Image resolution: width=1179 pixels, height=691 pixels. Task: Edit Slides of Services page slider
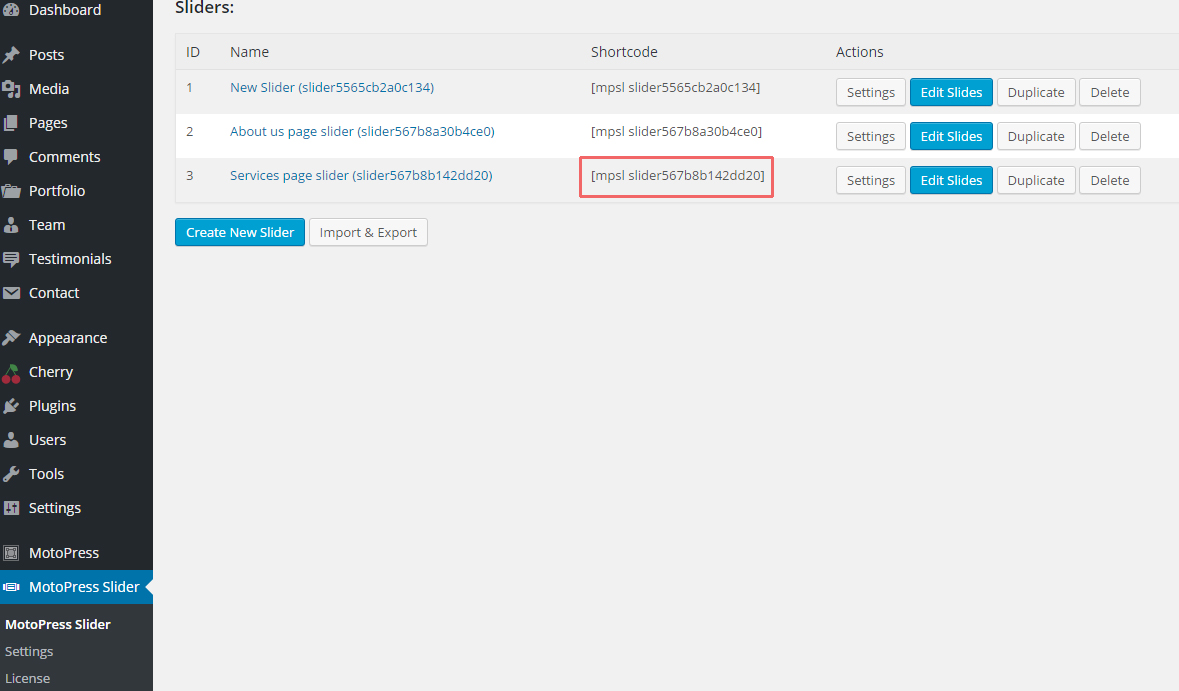[x=951, y=180]
